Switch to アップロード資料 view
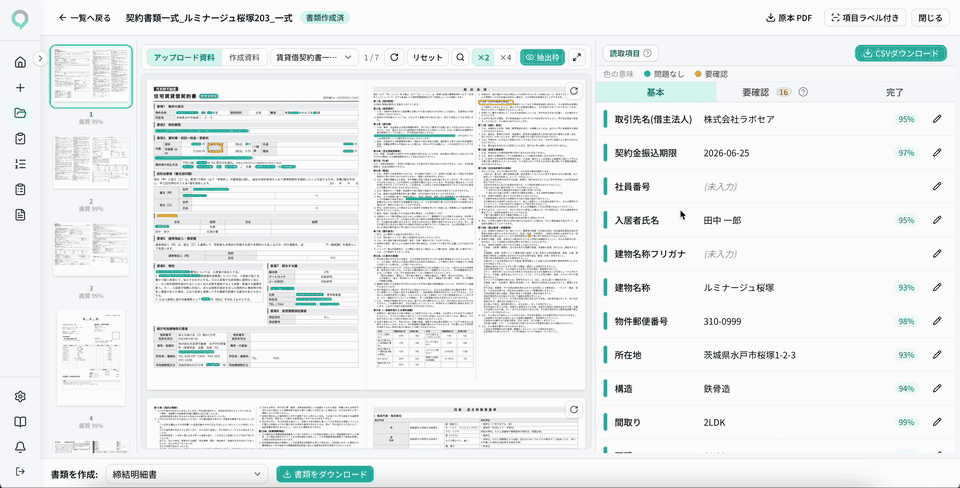The height and width of the screenshot is (488, 960). point(184,58)
